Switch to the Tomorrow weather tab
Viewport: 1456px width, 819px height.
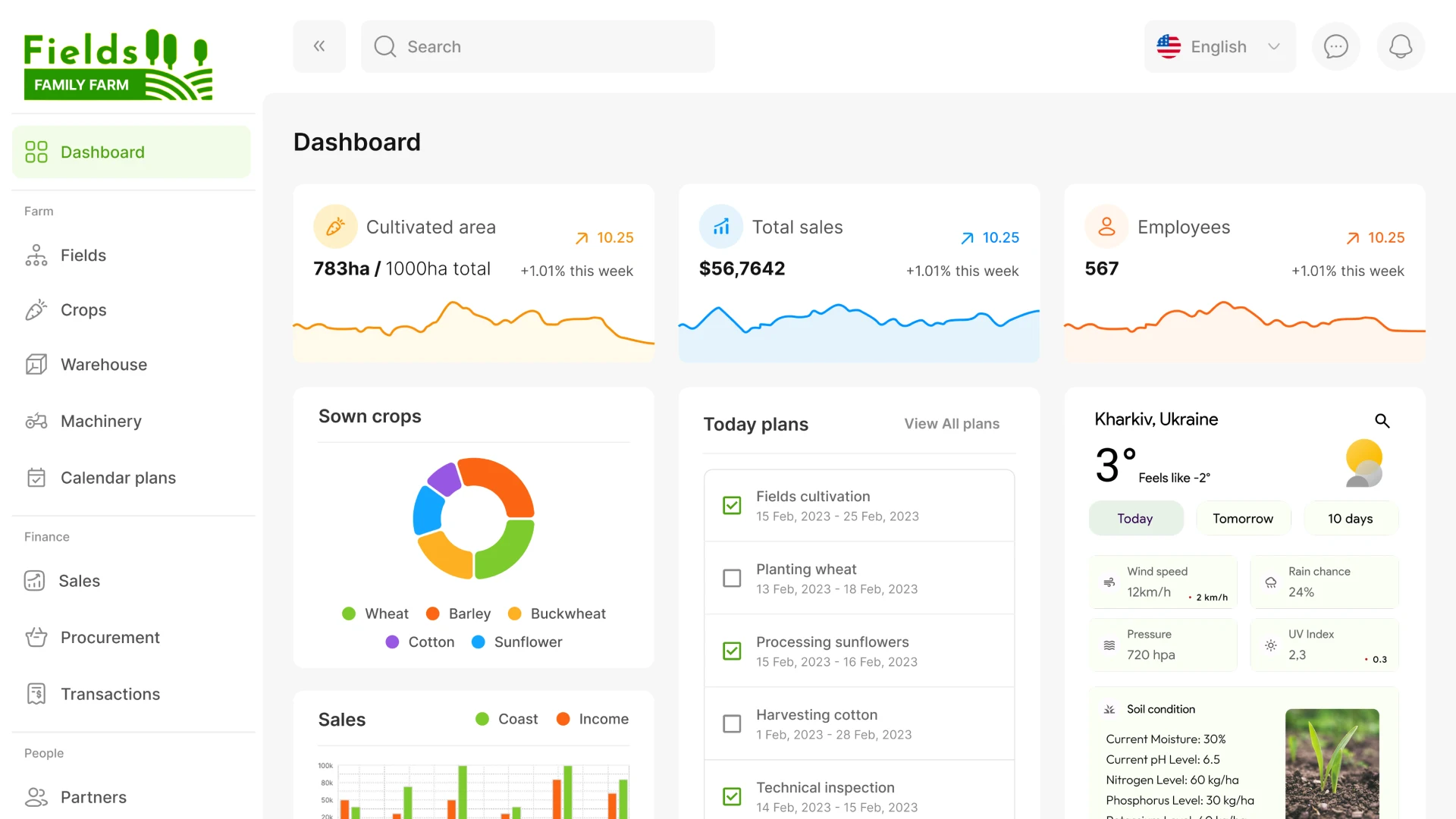[1242, 518]
